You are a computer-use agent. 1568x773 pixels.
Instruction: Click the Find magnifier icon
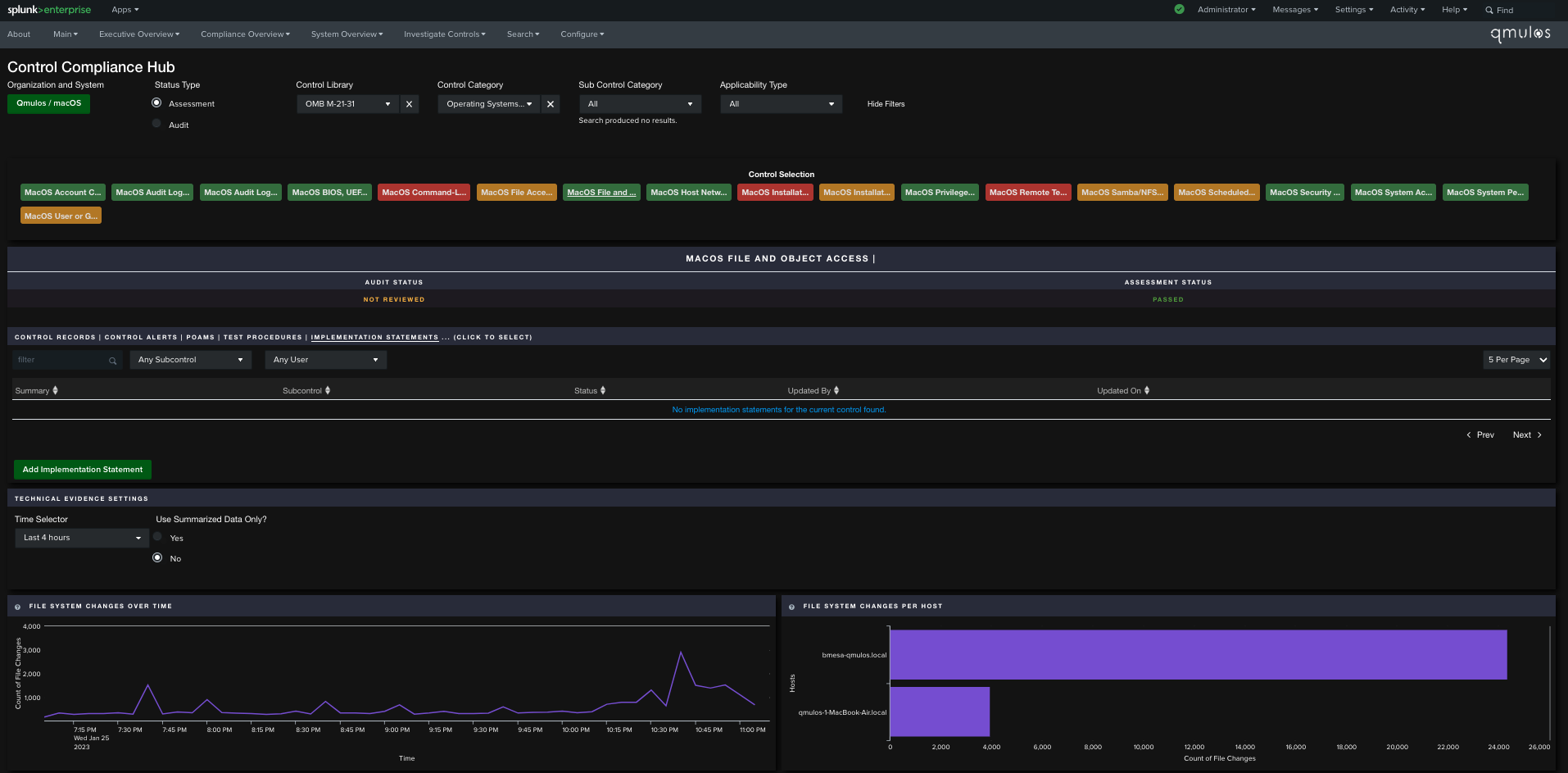tap(1489, 11)
